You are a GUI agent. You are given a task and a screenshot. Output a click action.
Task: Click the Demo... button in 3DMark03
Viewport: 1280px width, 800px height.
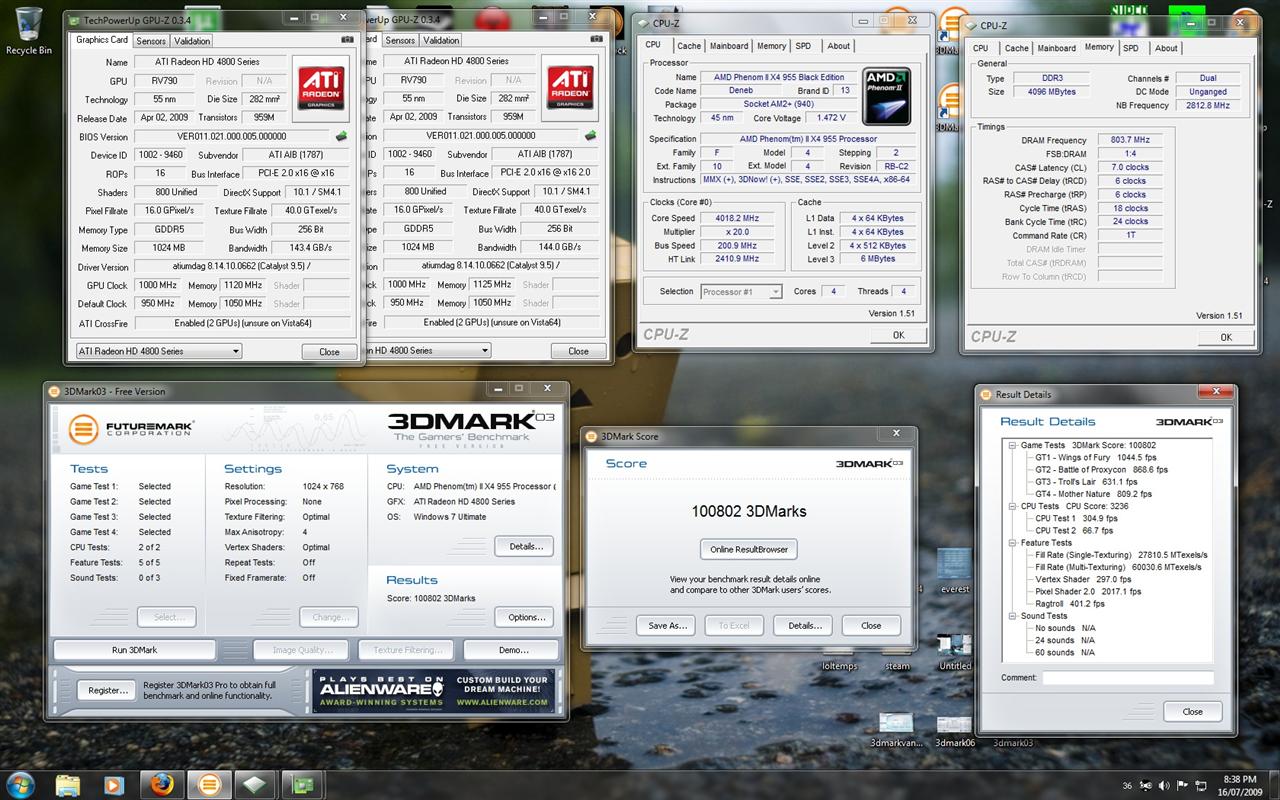coord(512,650)
